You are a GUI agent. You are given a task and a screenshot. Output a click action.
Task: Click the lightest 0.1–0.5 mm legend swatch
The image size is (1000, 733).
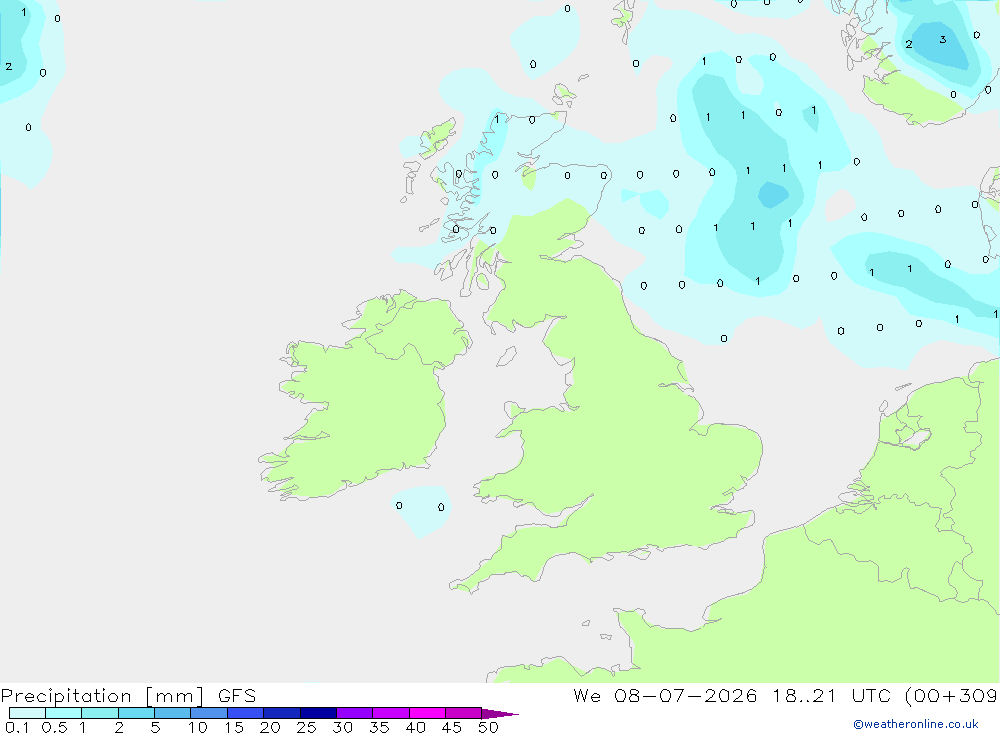pos(27,713)
